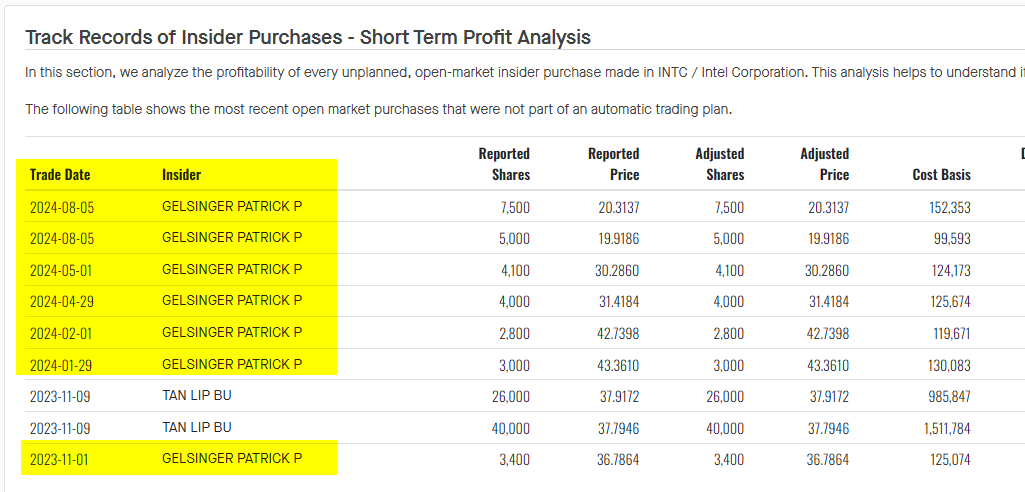1025x492 pixels.
Task: Click the Adjusted Price column header
Action: 824,164
